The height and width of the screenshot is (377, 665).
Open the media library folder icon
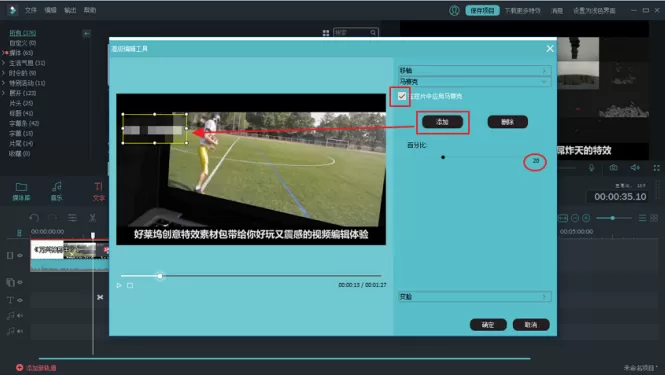(x=21, y=191)
